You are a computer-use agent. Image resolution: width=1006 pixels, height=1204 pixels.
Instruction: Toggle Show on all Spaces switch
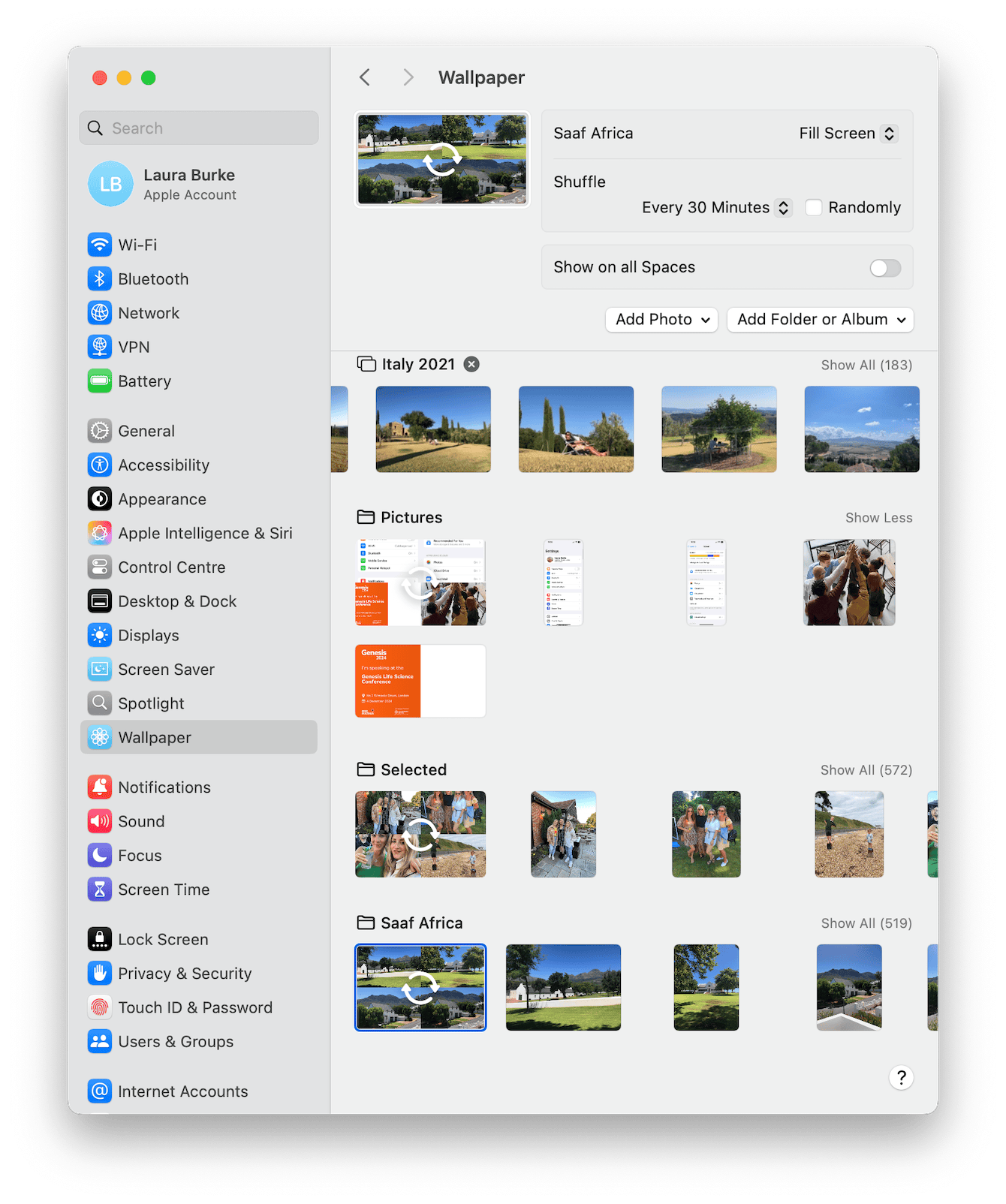(884, 268)
